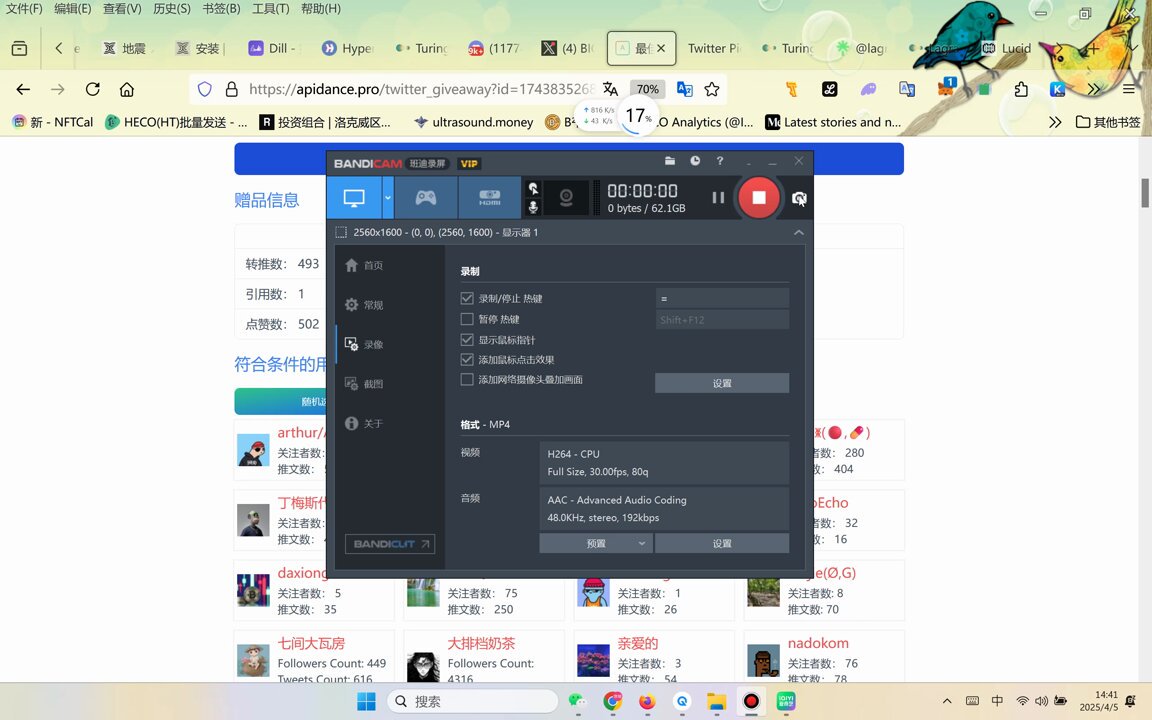Open the 工具(T) menu
Image resolution: width=1152 pixels, height=720 pixels.
(x=270, y=9)
